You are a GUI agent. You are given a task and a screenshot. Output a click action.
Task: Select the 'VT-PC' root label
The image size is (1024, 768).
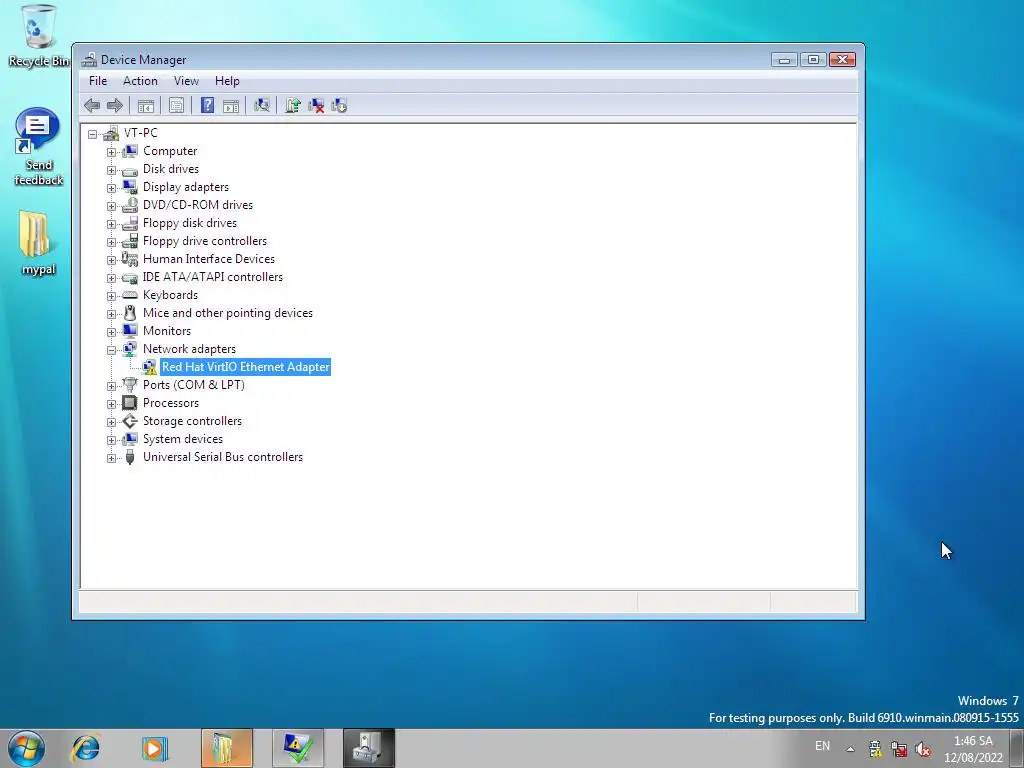(140, 133)
